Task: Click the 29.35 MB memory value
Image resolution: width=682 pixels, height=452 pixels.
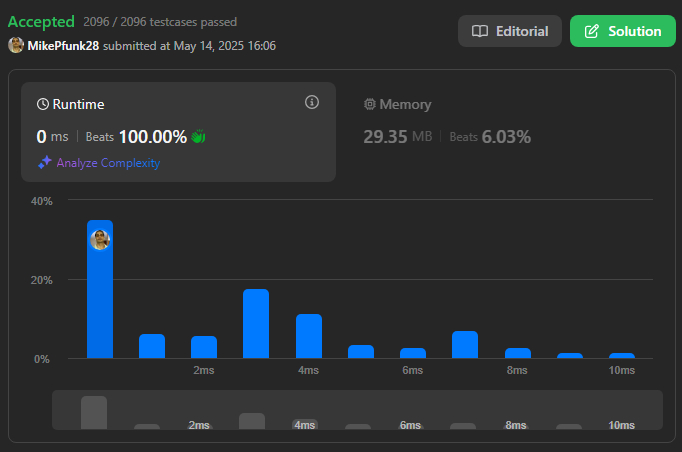Action: (x=398, y=137)
